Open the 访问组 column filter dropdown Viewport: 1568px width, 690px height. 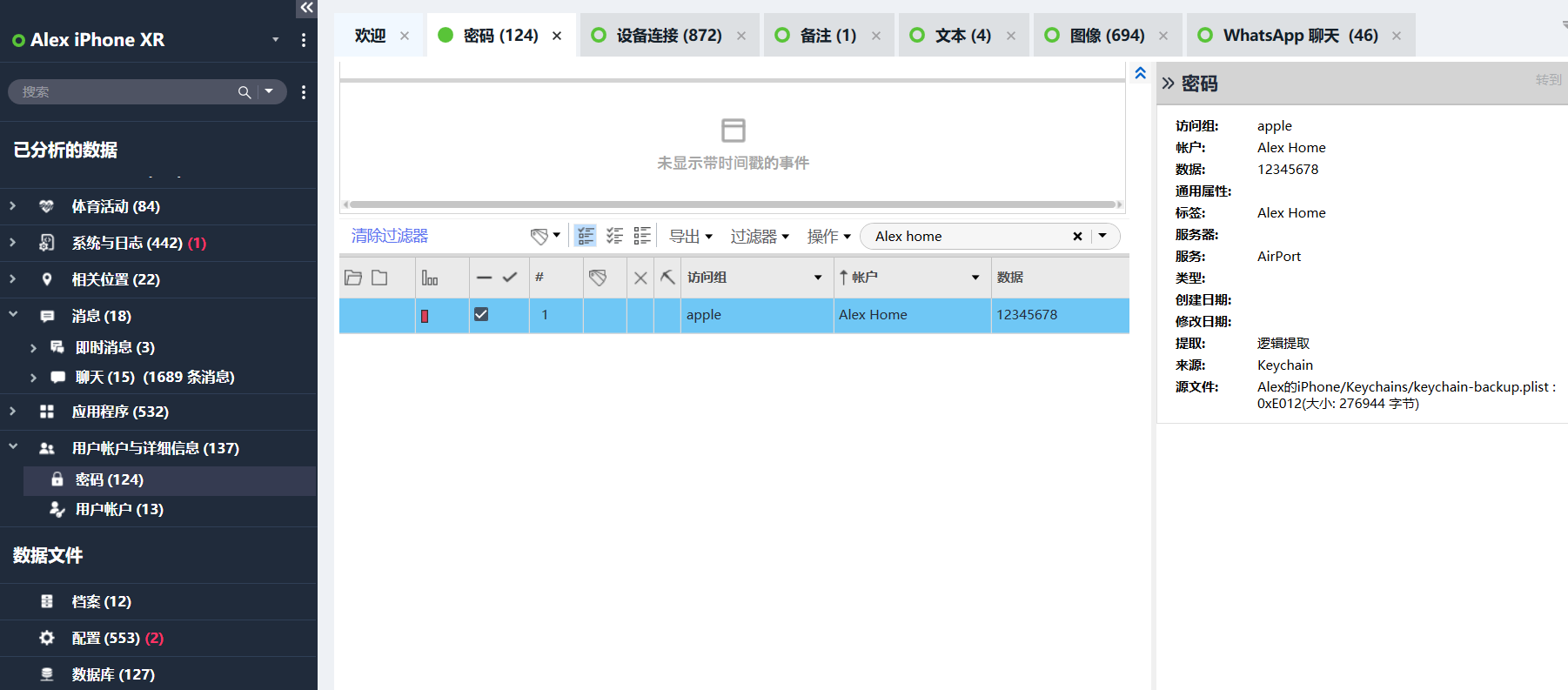818,278
